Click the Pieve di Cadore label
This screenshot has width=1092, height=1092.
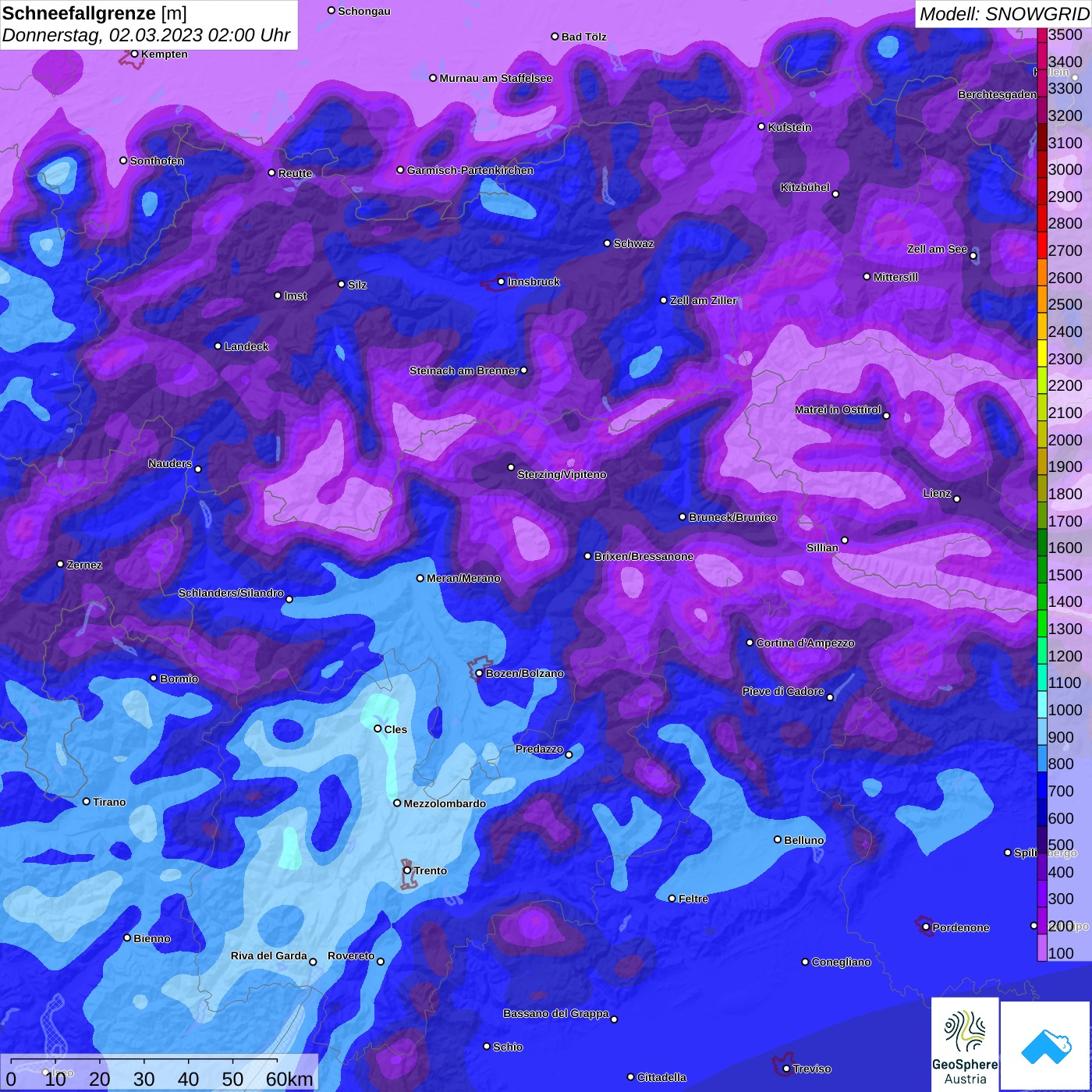(783, 691)
